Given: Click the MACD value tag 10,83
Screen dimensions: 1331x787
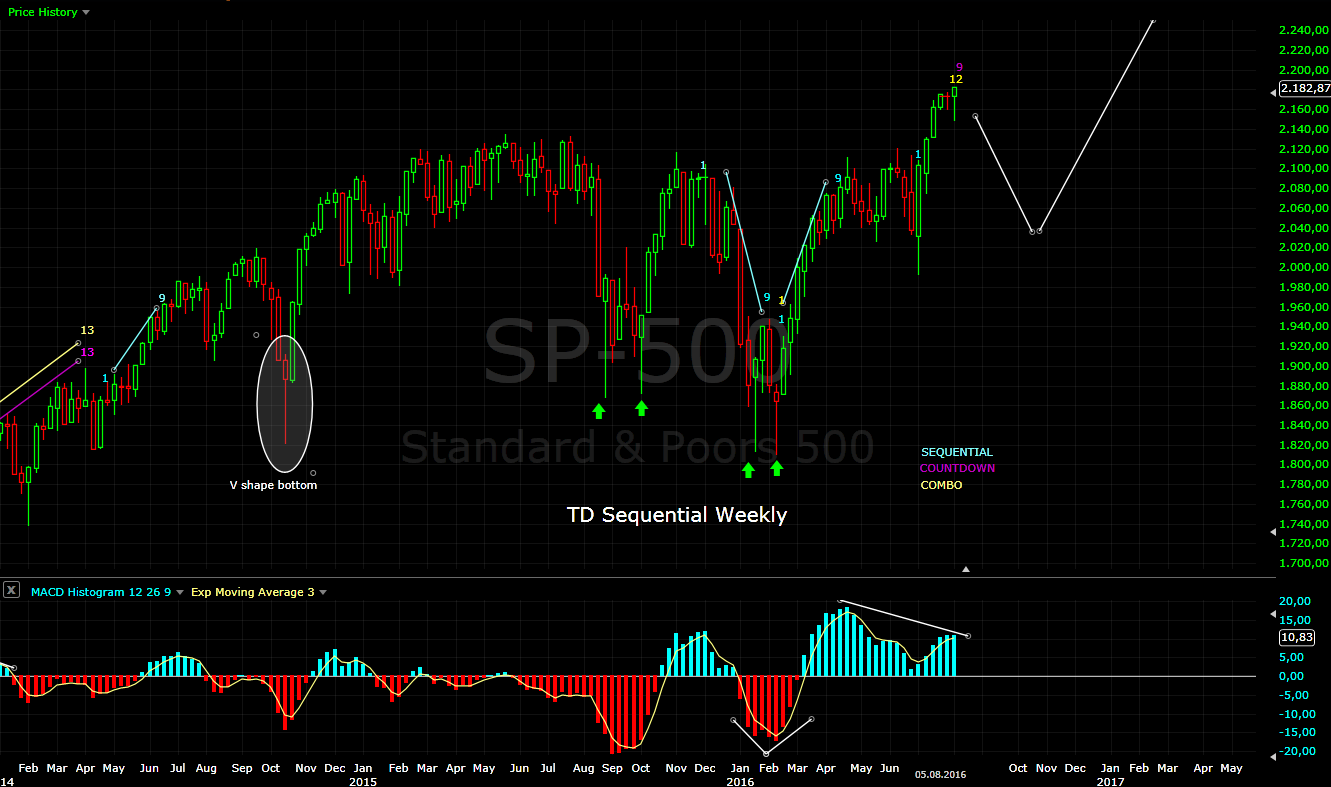Looking at the screenshot, I should tap(1297, 638).
